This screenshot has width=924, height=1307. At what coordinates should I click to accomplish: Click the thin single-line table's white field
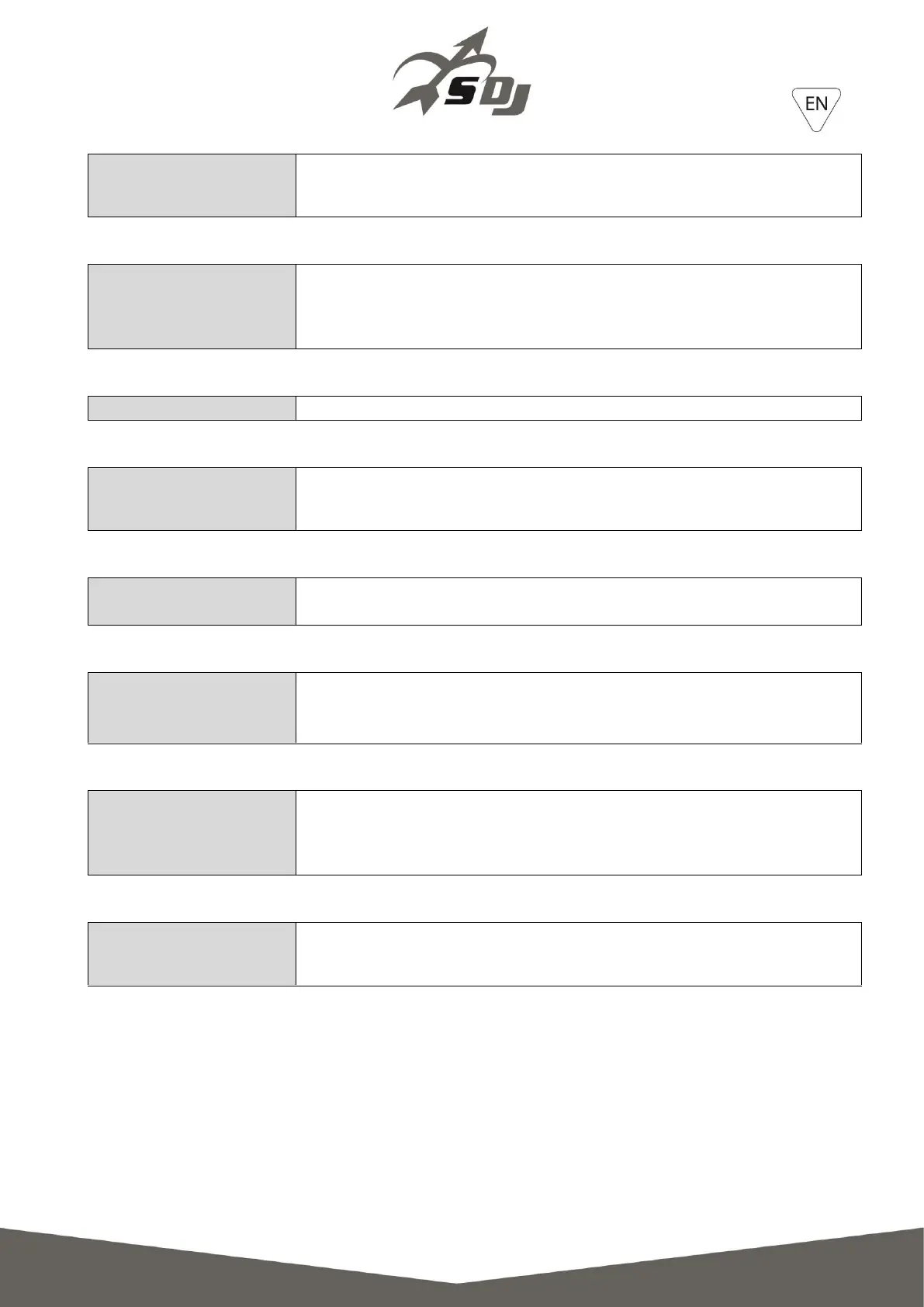pos(578,408)
